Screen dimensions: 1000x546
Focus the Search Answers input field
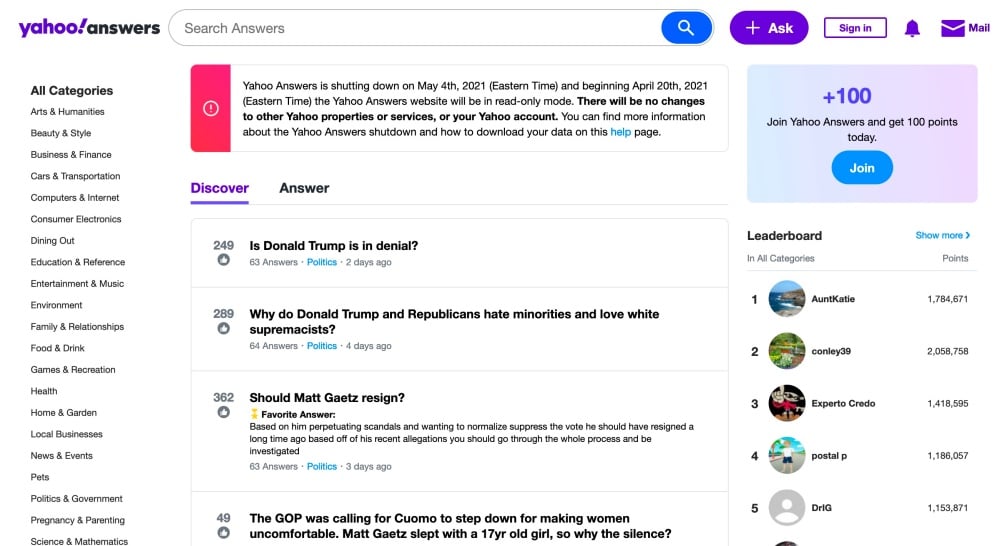pyautogui.click(x=415, y=28)
